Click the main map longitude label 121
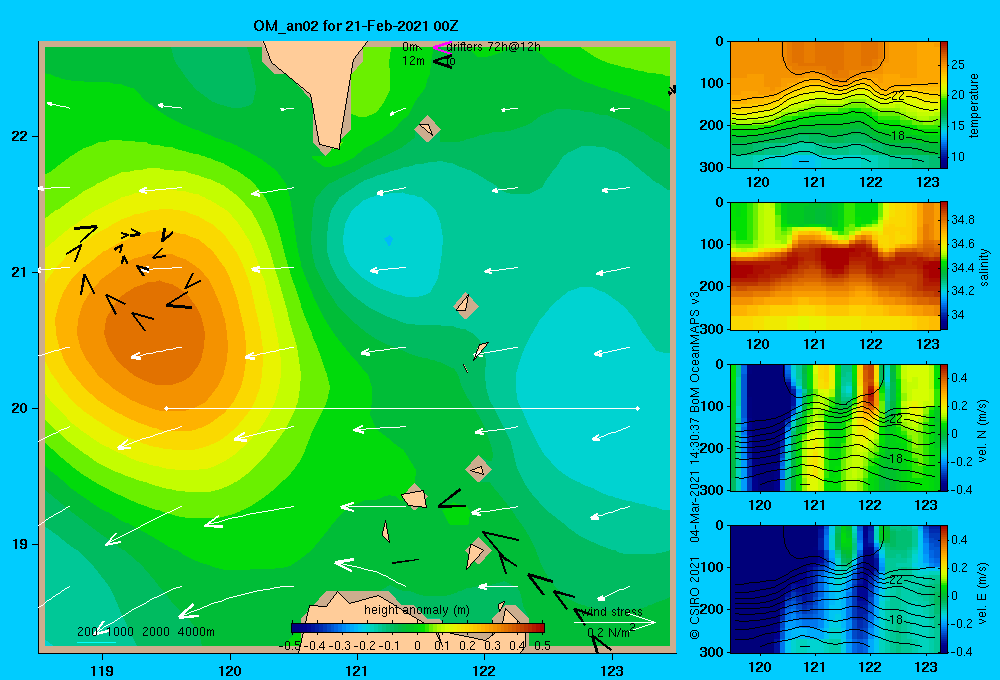The image size is (1000, 680). (357, 670)
